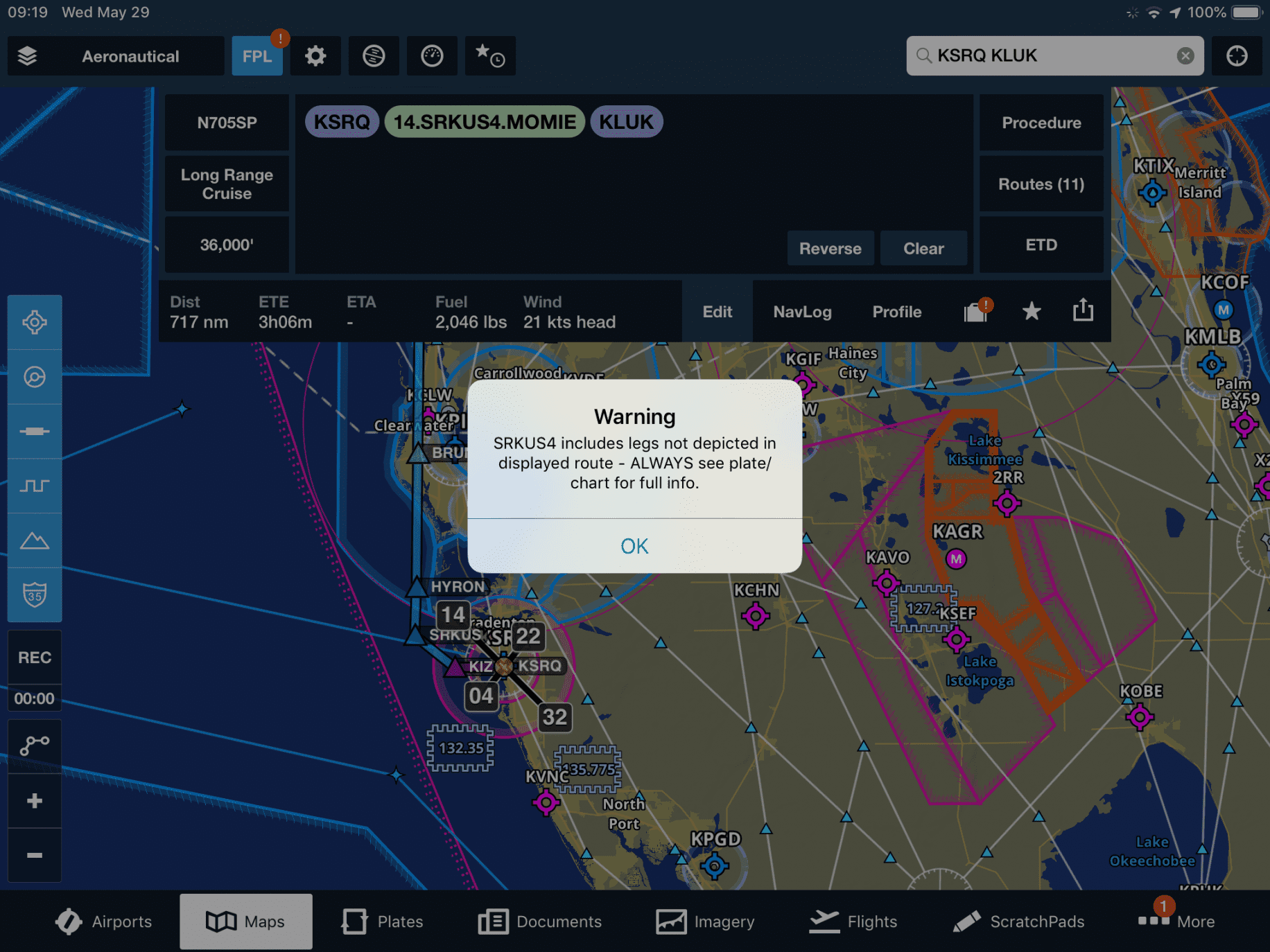Open the map layers selector

pos(27,55)
